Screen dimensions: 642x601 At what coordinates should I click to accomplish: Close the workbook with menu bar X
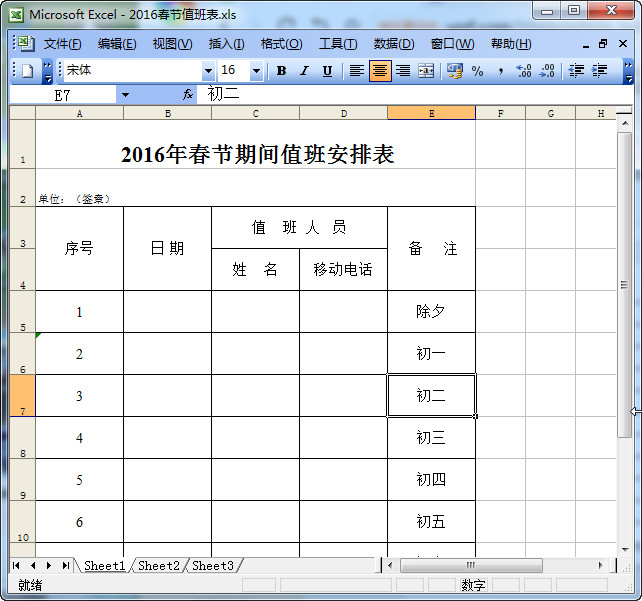pyautogui.click(x=623, y=43)
